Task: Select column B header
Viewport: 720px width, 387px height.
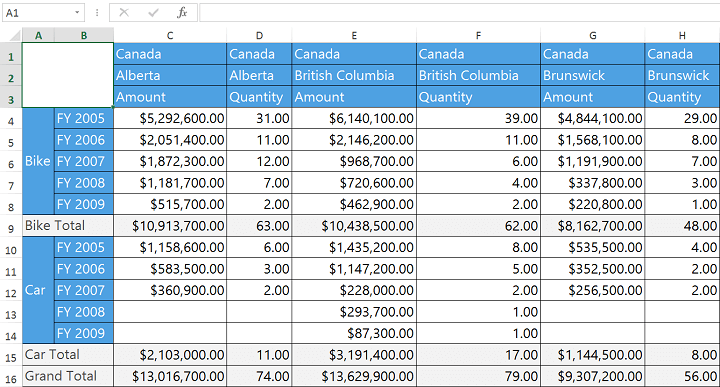Action: coord(84,35)
